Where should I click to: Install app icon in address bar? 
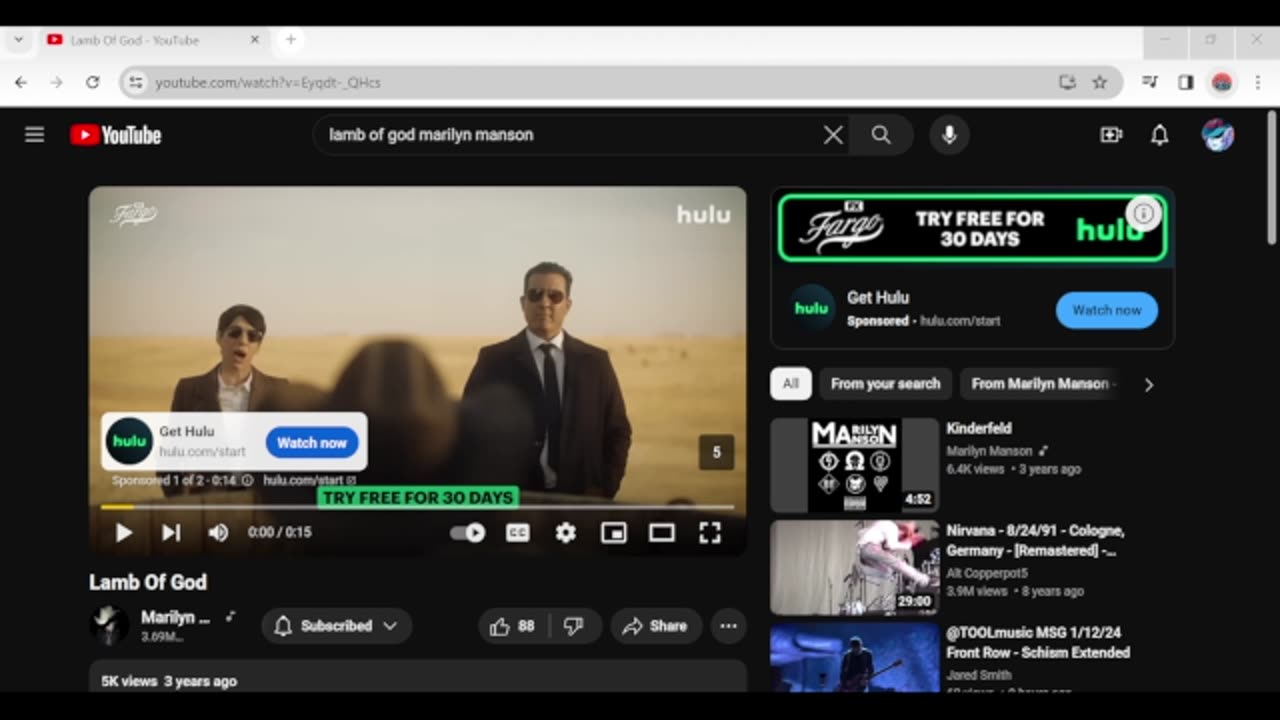[1067, 82]
